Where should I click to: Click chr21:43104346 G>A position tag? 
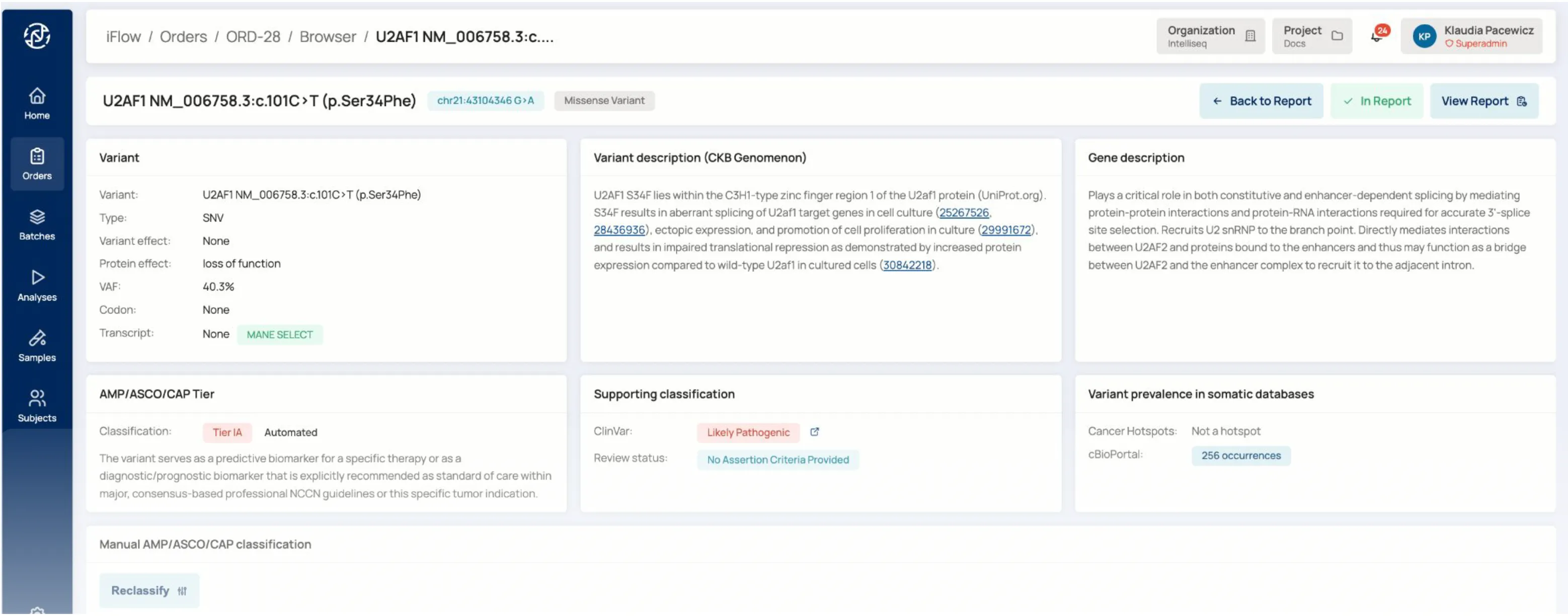(x=485, y=101)
